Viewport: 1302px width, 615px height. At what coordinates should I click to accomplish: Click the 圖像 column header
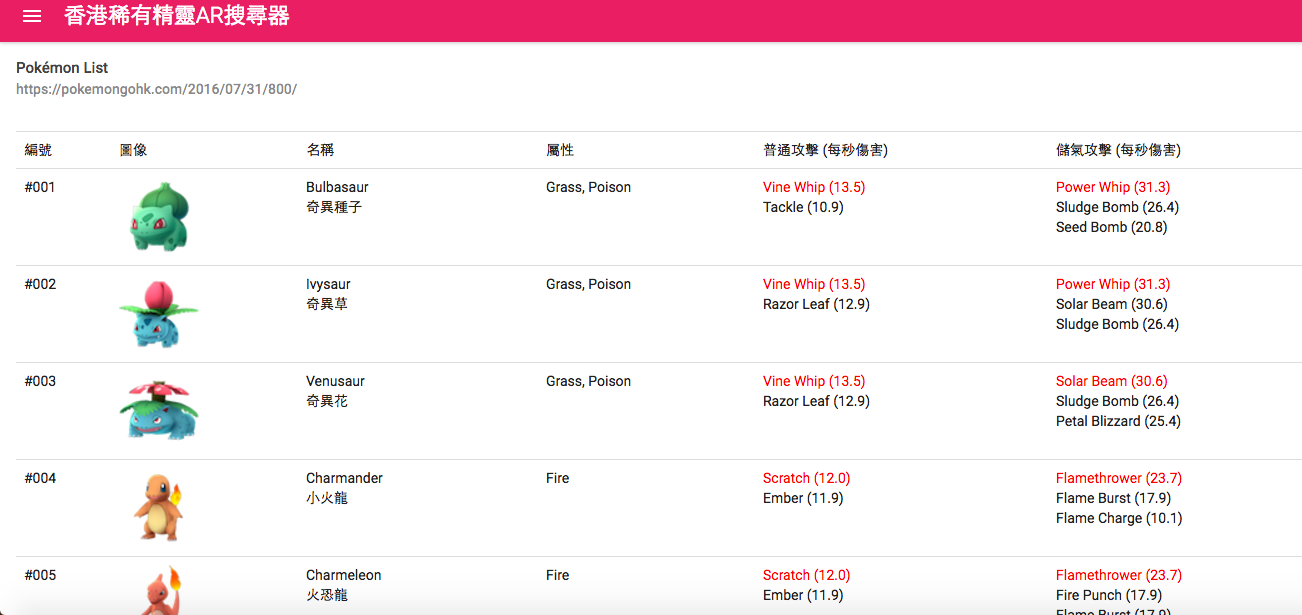pyautogui.click(x=133, y=150)
